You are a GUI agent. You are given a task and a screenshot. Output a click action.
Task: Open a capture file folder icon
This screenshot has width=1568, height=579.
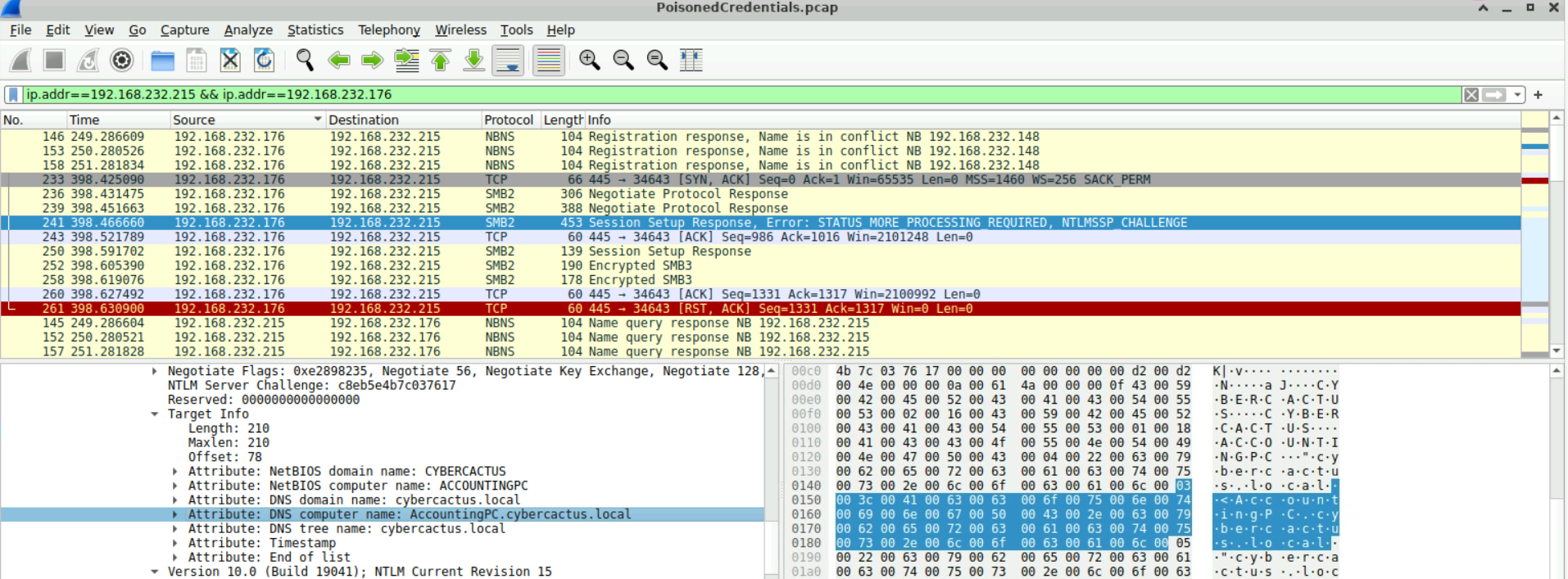pyautogui.click(x=163, y=60)
